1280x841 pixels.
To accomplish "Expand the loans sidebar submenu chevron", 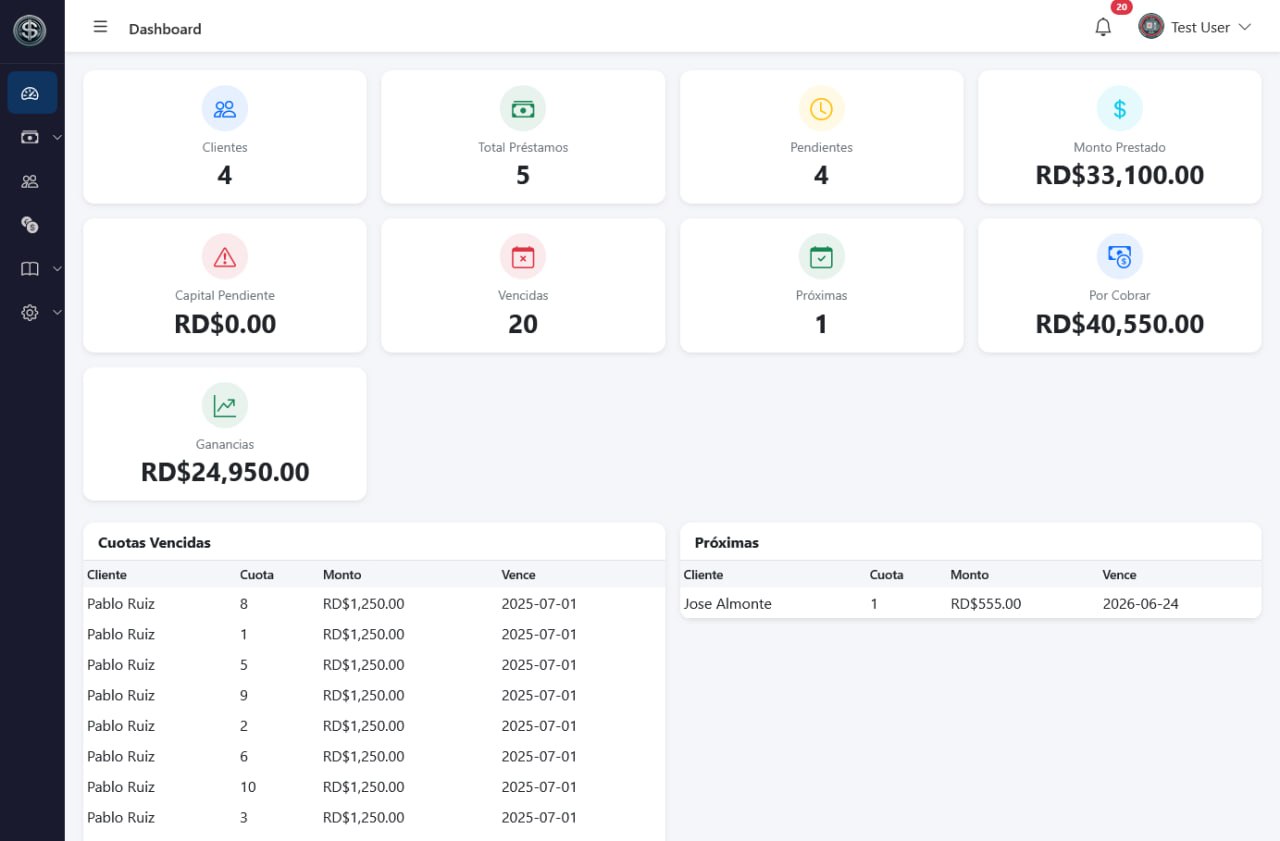I will tap(57, 137).
